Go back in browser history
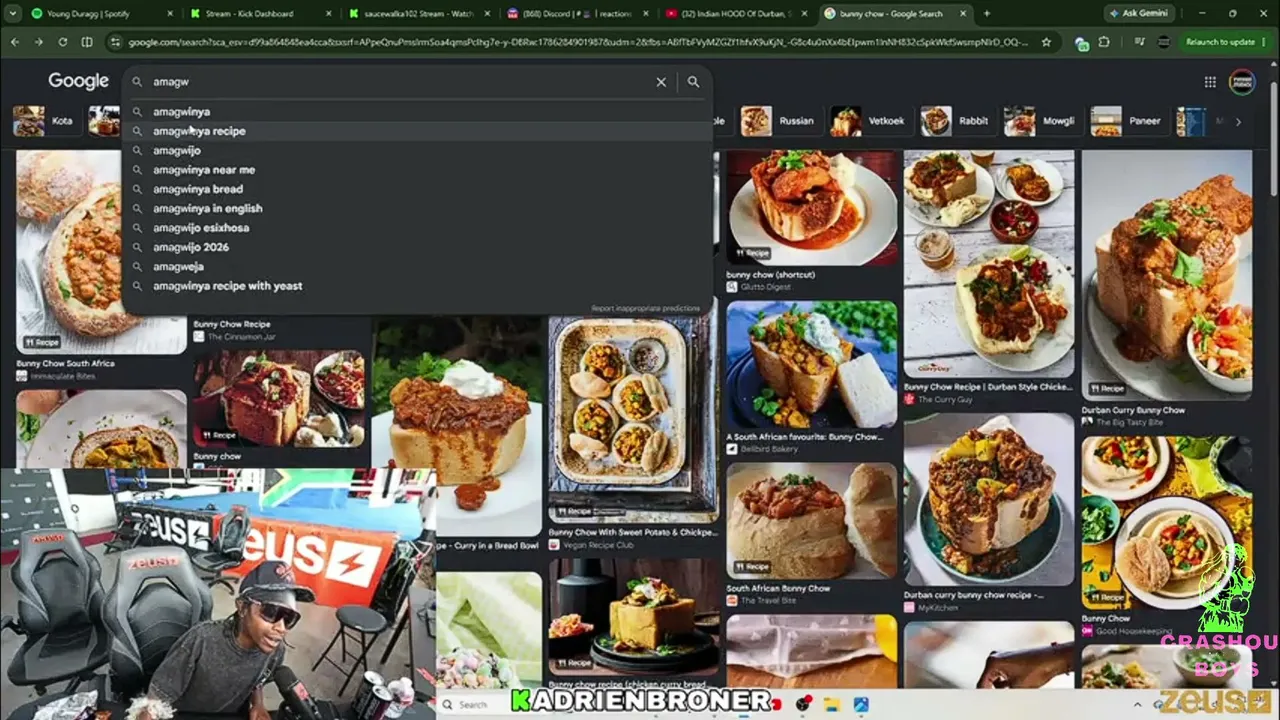Image resolution: width=1280 pixels, height=720 pixels. tap(14, 42)
